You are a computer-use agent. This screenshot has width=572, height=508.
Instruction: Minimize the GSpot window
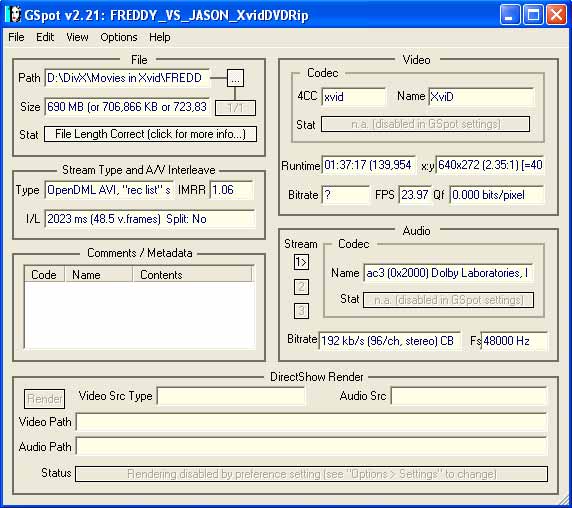510,15
